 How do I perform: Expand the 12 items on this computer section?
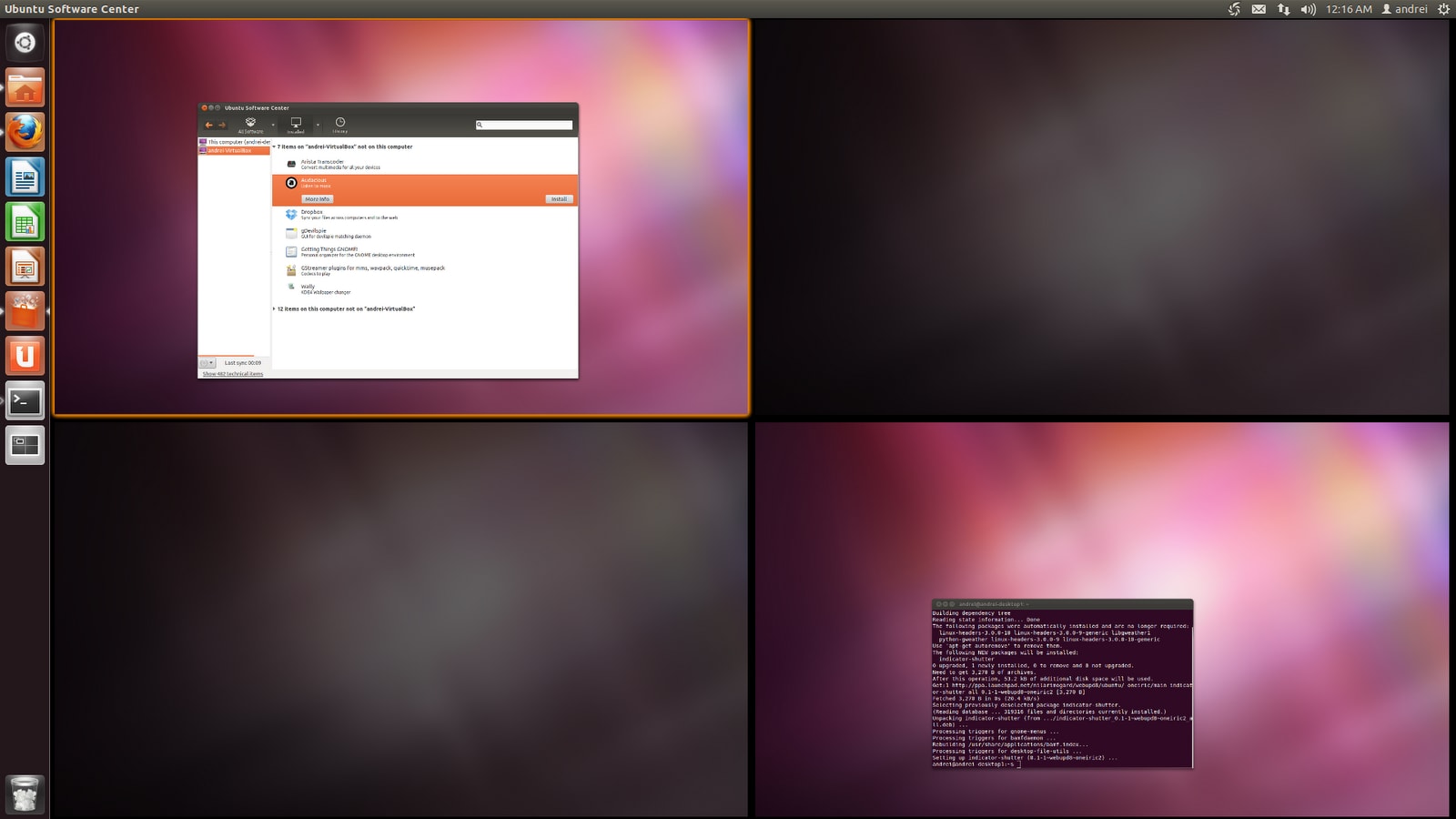point(274,308)
